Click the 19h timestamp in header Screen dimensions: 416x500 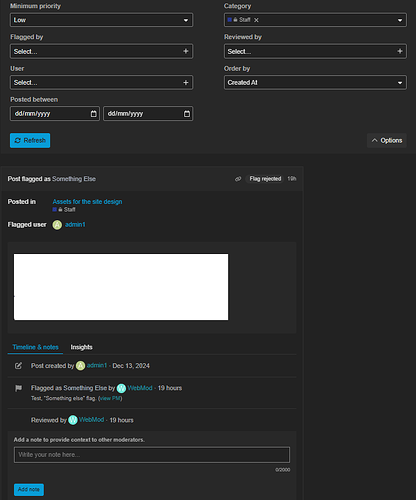(x=292, y=179)
